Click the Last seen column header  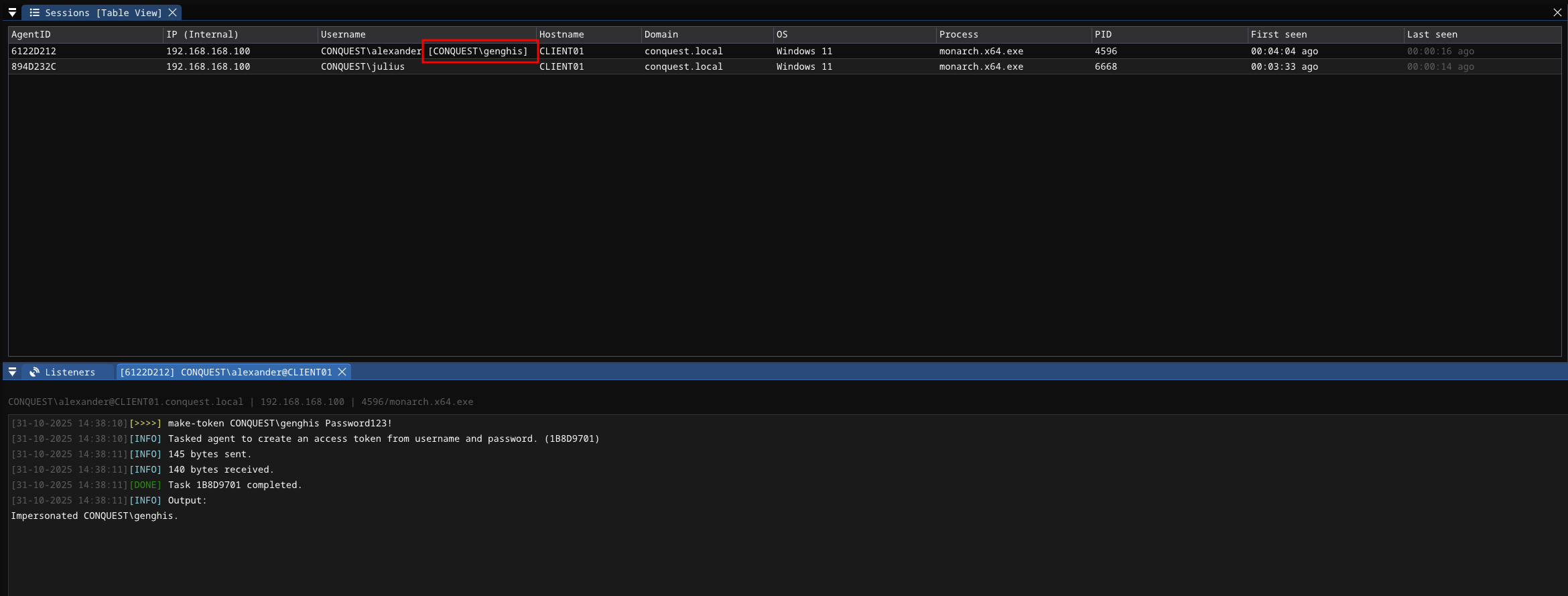[1432, 34]
